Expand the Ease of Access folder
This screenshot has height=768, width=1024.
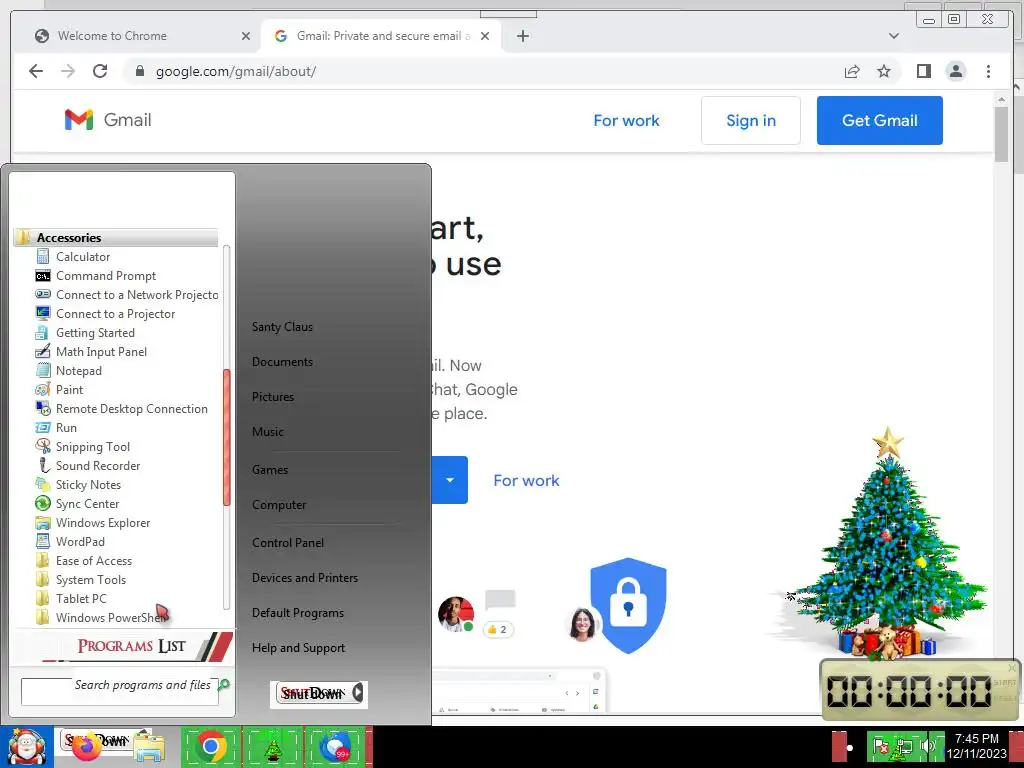point(93,560)
